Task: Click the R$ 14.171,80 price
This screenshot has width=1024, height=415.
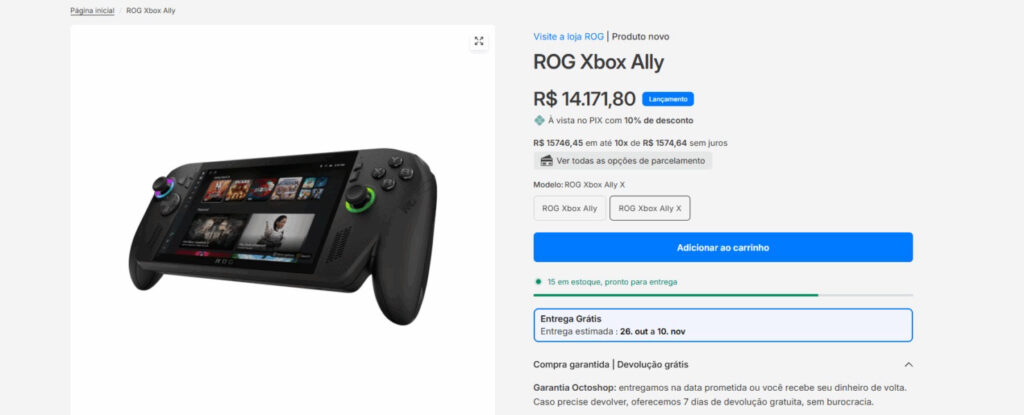Action: (x=584, y=99)
